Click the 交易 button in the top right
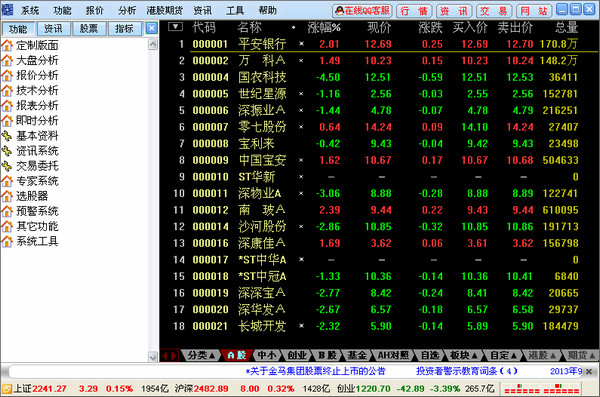Viewport: 600px width, 397px height. (494, 11)
